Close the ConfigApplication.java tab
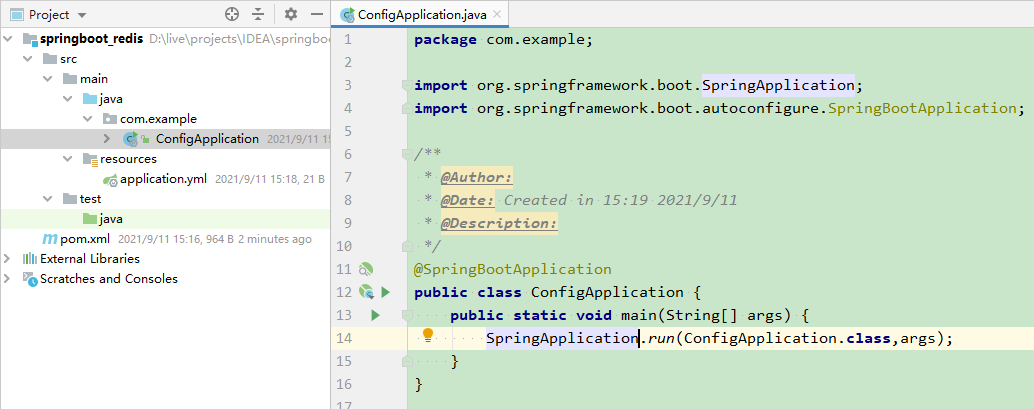Viewport: 1034px width, 409px height. pos(497,14)
